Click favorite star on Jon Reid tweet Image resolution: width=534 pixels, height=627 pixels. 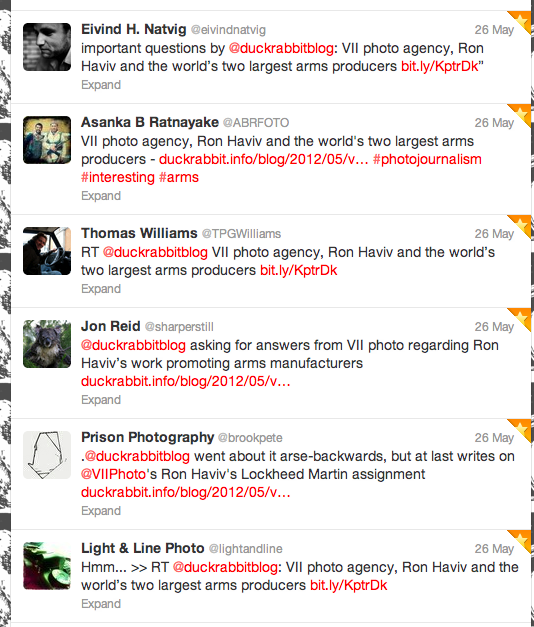tap(521, 318)
